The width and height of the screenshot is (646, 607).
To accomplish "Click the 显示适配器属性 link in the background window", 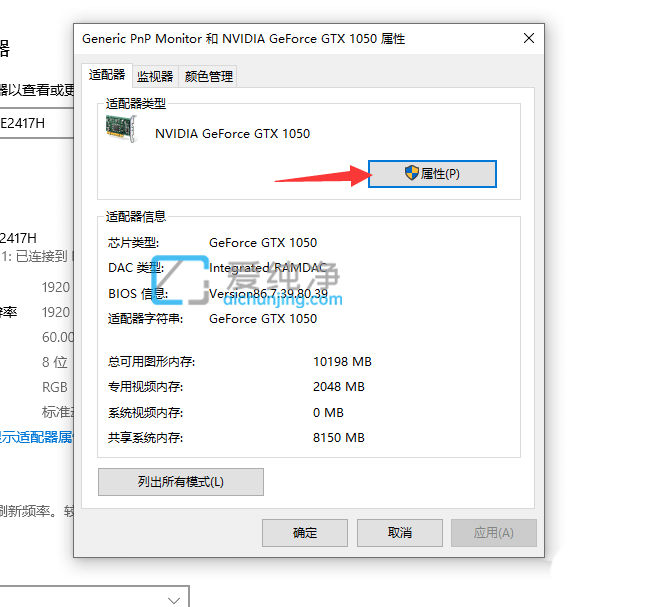I will coord(36,437).
